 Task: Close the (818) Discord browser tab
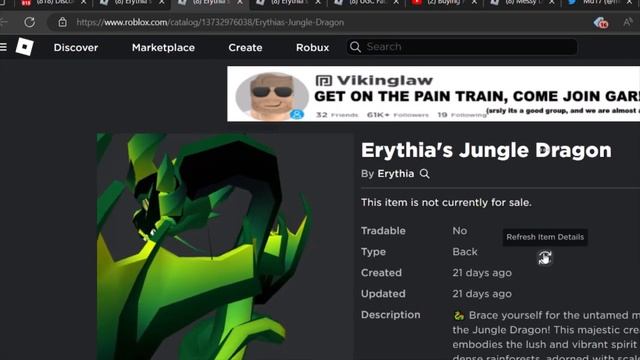(x=84, y=3)
